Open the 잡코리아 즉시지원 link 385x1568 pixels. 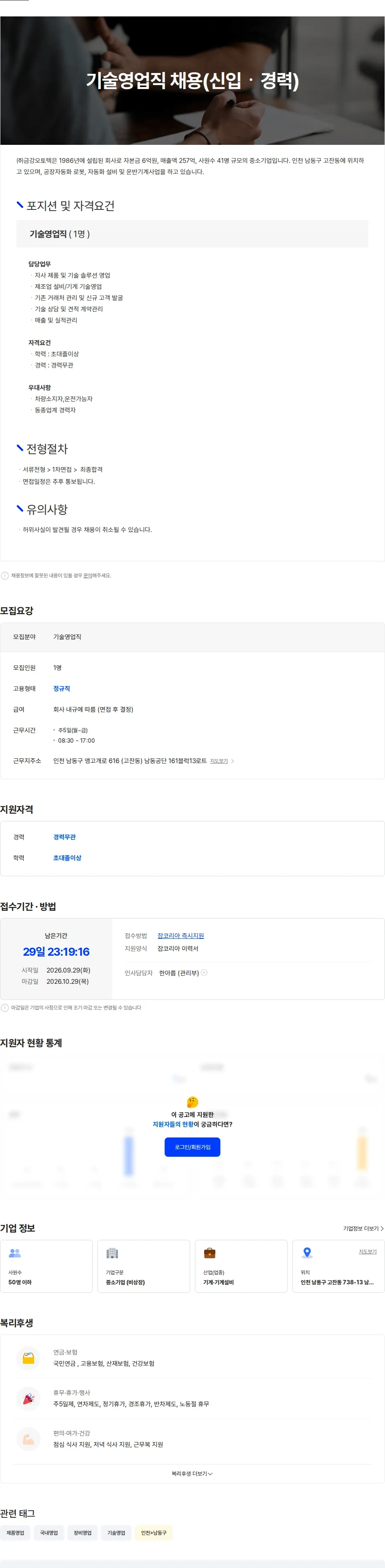click(180, 936)
